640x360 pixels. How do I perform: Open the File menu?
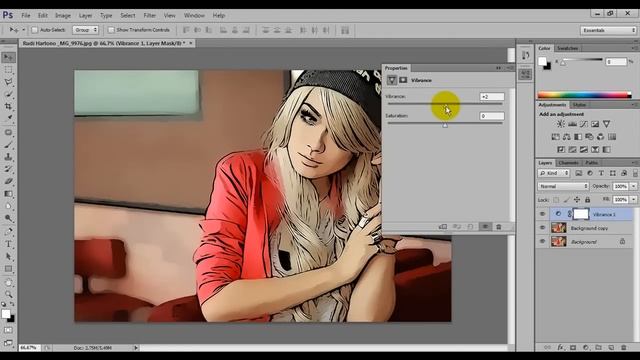(x=26, y=16)
